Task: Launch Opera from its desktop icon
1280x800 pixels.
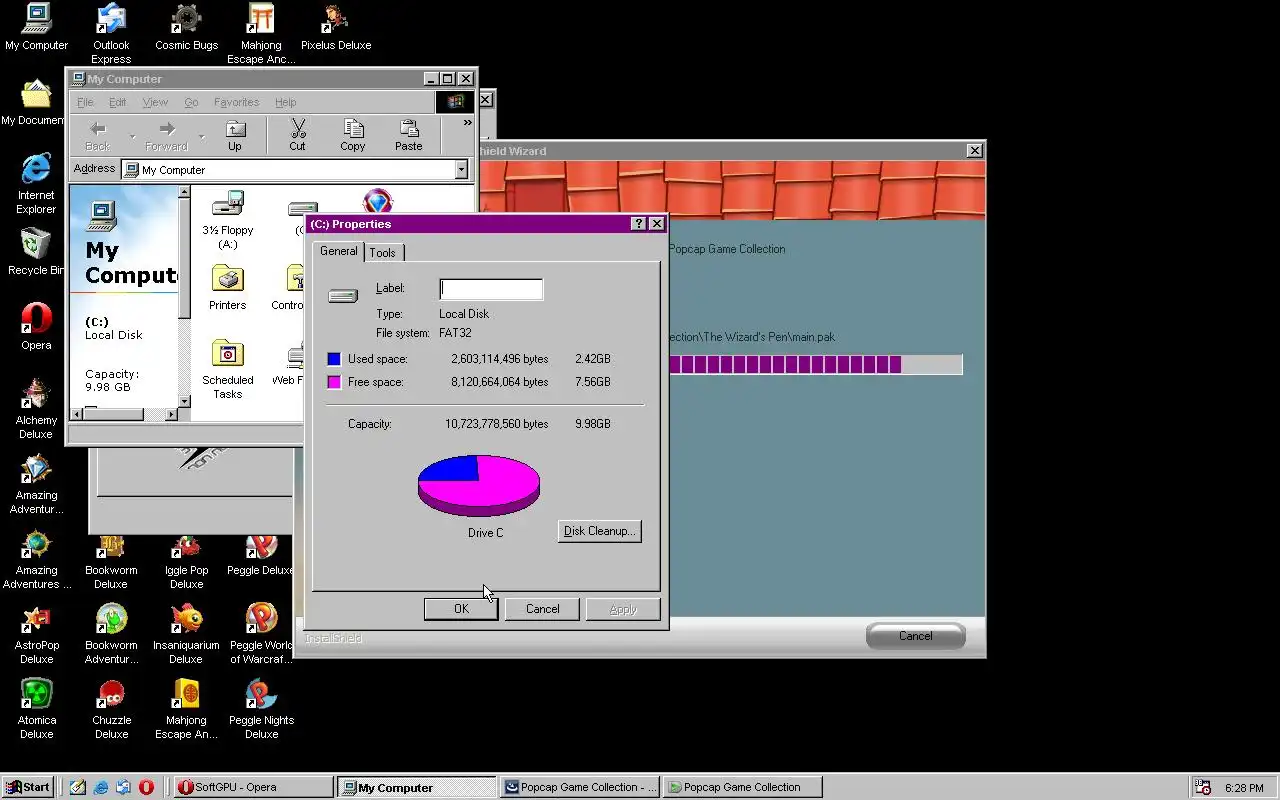Action: pyautogui.click(x=36, y=327)
